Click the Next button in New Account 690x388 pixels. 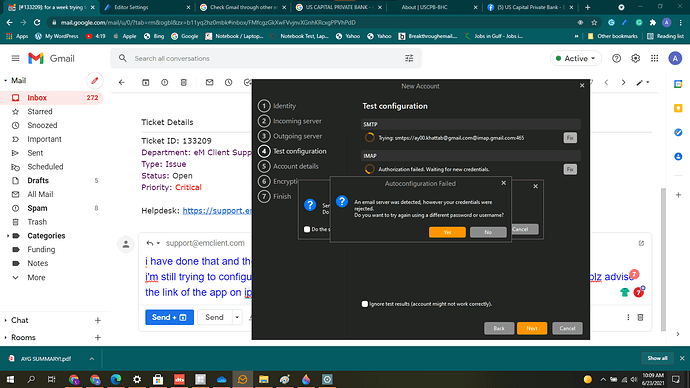532,328
